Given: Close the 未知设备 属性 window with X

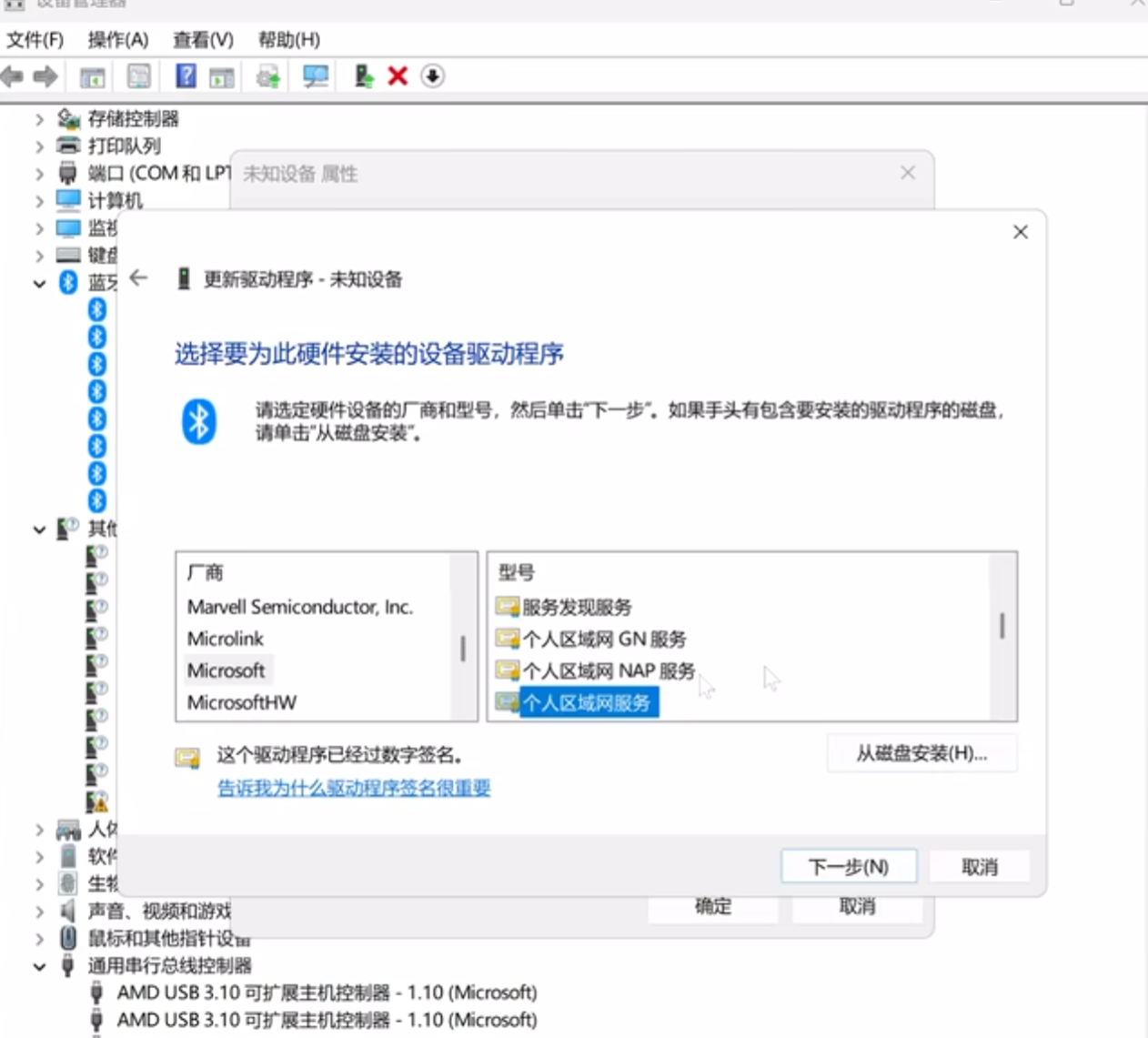Looking at the screenshot, I should coord(908,173).
